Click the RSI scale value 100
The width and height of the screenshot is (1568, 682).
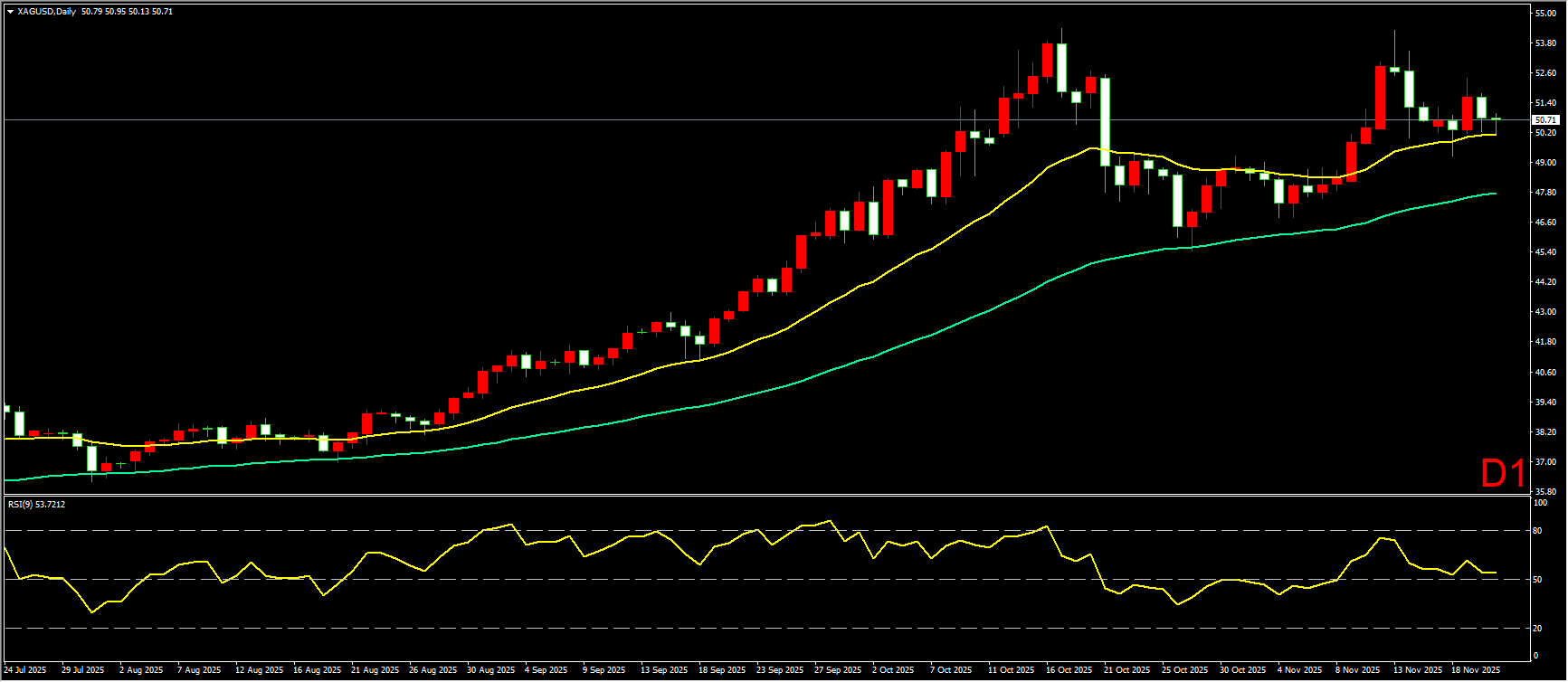[x=1538, y=503]
